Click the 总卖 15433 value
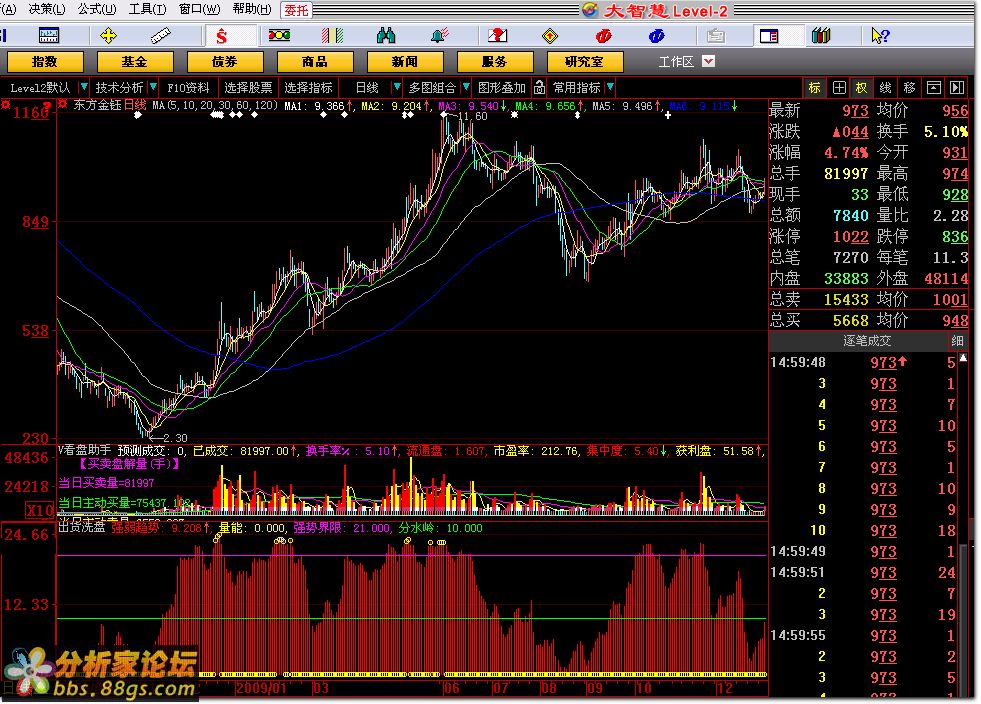 pyautogui.click(x=846, y=299)
